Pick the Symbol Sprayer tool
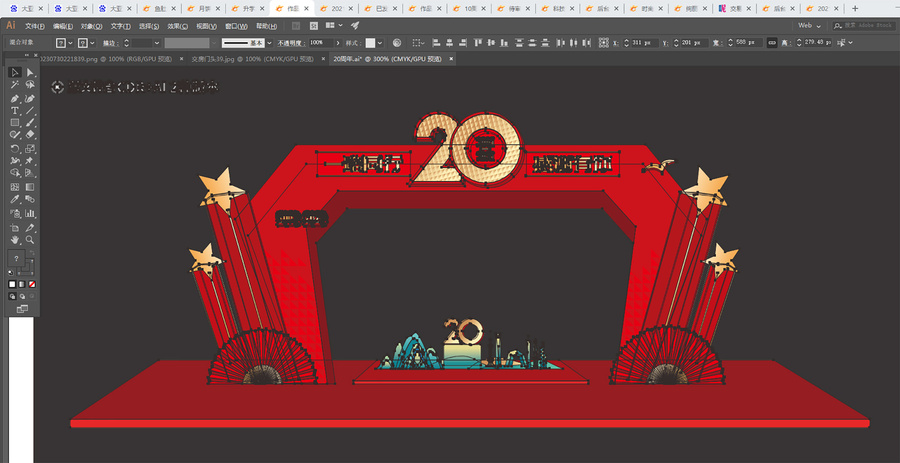 coord(15,213)
